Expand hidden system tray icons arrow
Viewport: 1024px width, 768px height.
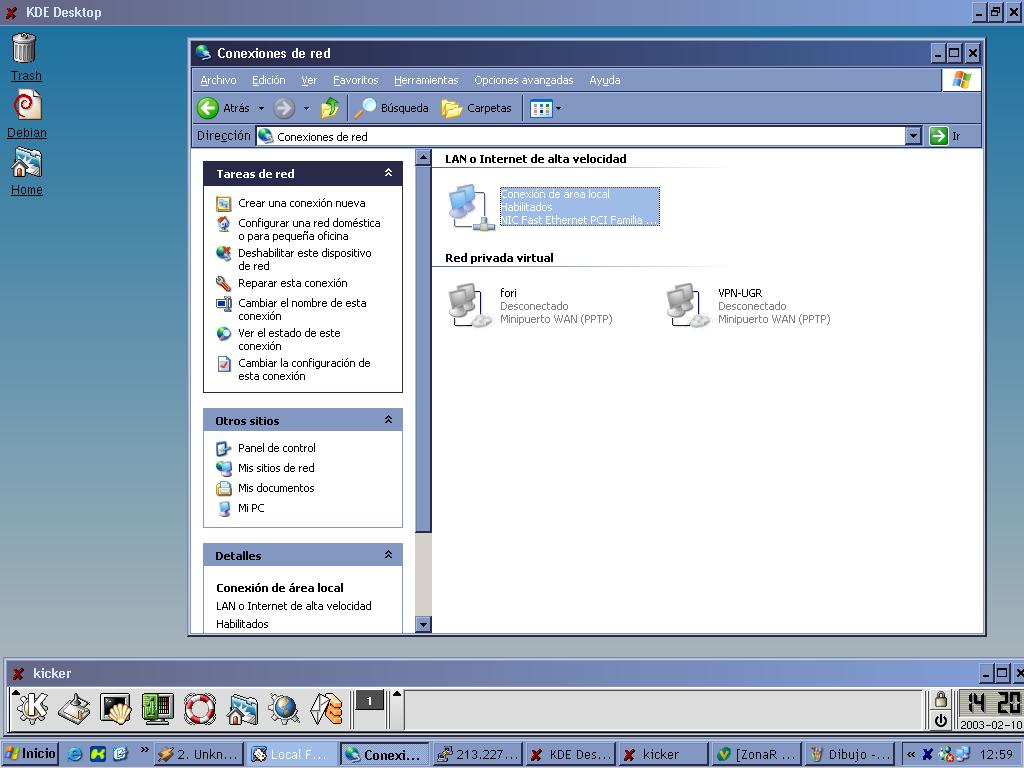[910, 754]
